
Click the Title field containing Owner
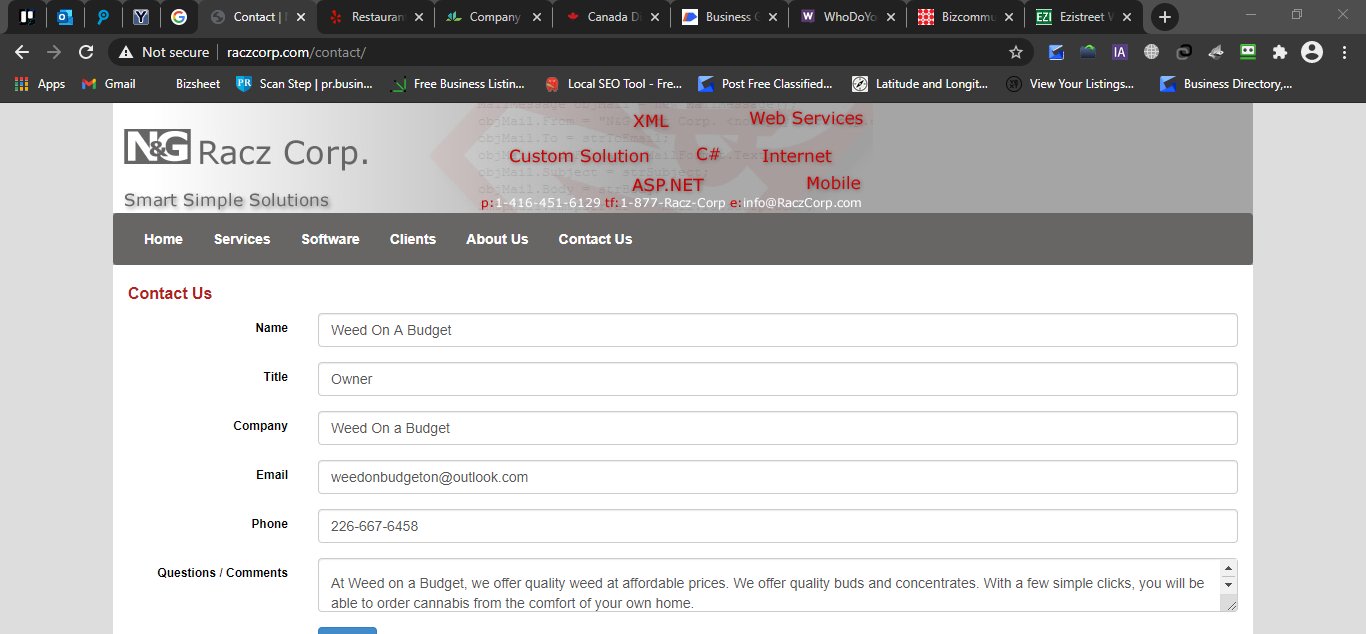(777, 379)
